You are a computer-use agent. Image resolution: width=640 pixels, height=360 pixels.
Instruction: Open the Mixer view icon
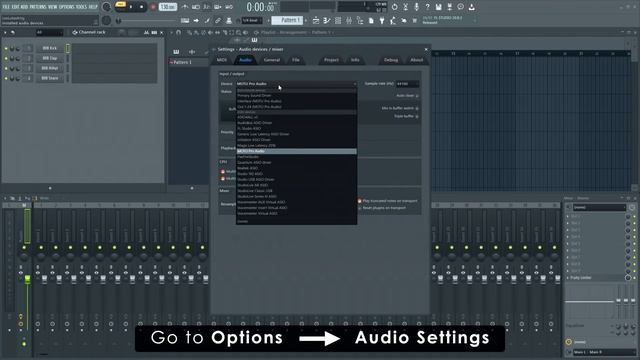tap(349, 20)
